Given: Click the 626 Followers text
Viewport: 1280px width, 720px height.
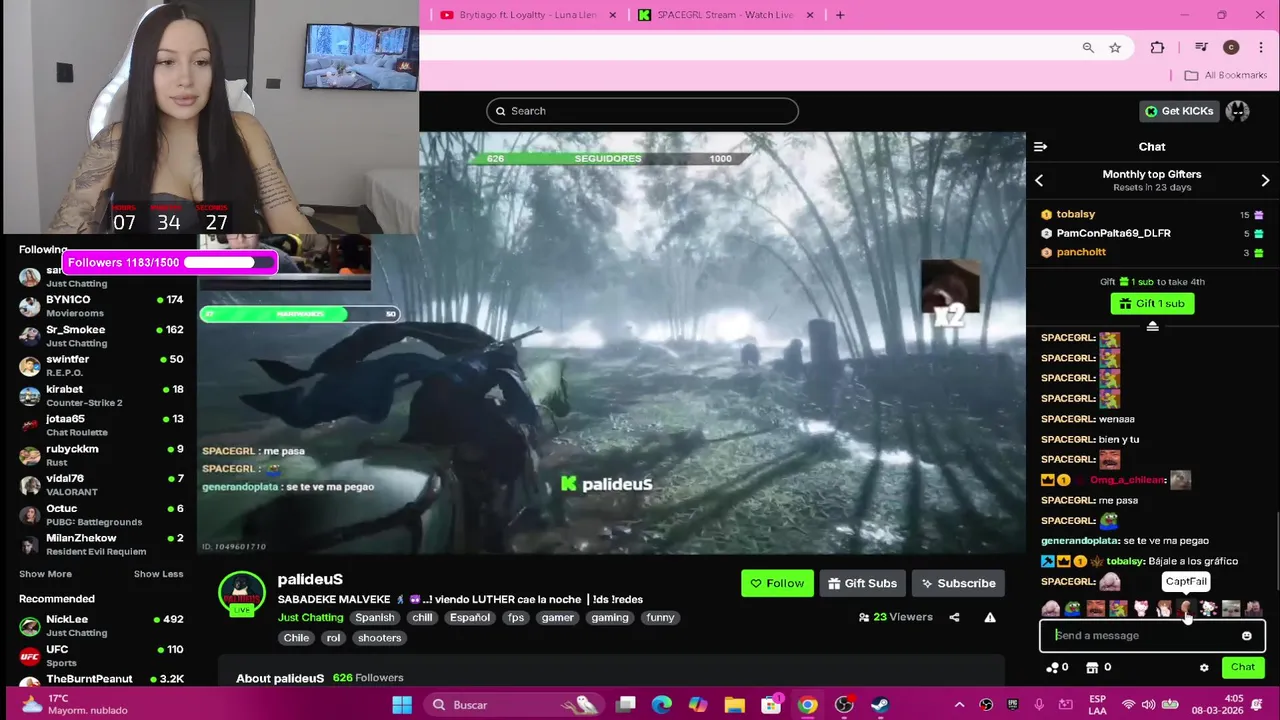Looking at the screenshot, I should pyautogui.click(x=368, y=678).
